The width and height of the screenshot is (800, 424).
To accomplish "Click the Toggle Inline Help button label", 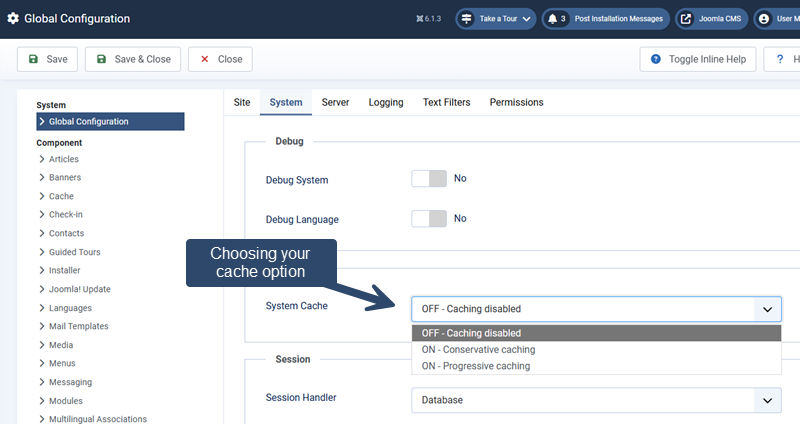I will [707, 59].
